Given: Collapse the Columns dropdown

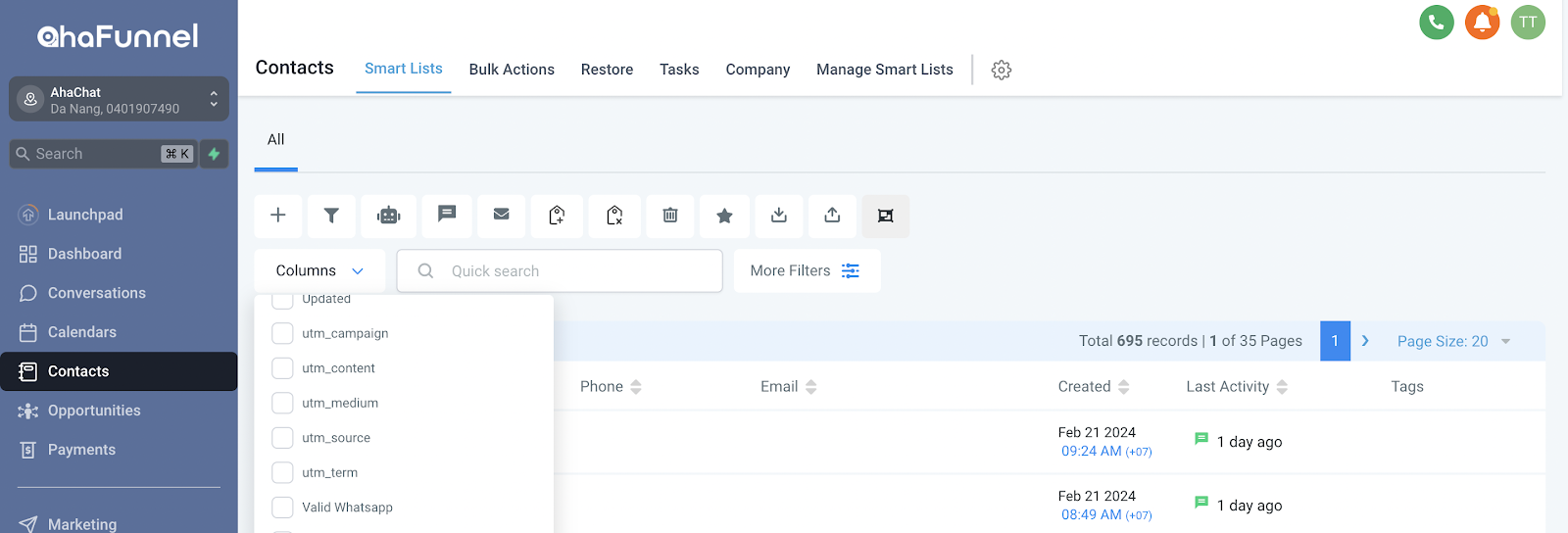Looking at the screenshot, I should coord(319,270).
